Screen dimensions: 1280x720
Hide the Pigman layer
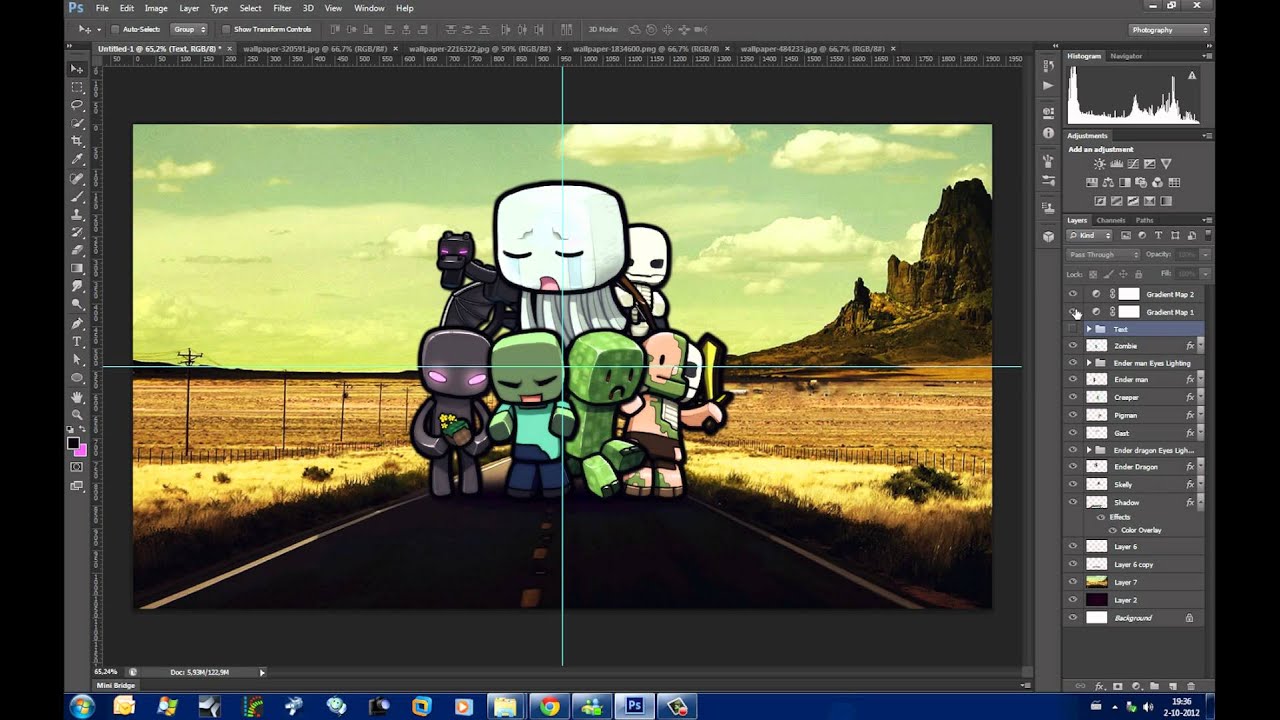(1073, 415)
